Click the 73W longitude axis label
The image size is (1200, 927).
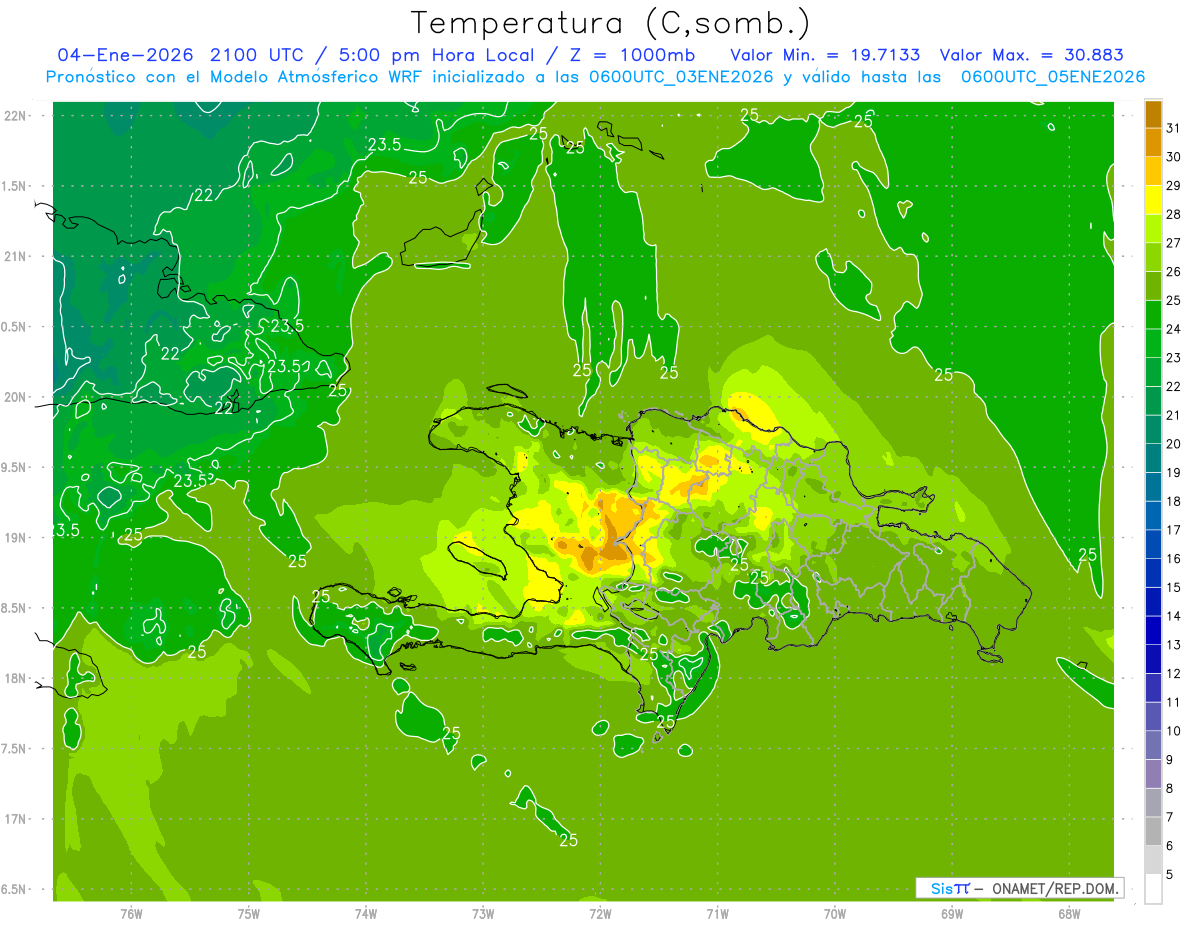pos(483,915)
